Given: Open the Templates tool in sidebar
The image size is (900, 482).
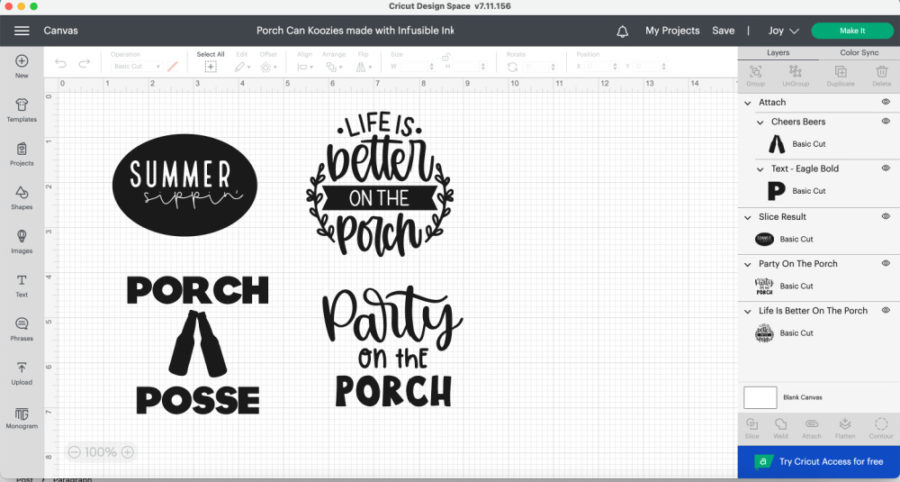Looking at the screenshot, I should [x=21, y=108].
